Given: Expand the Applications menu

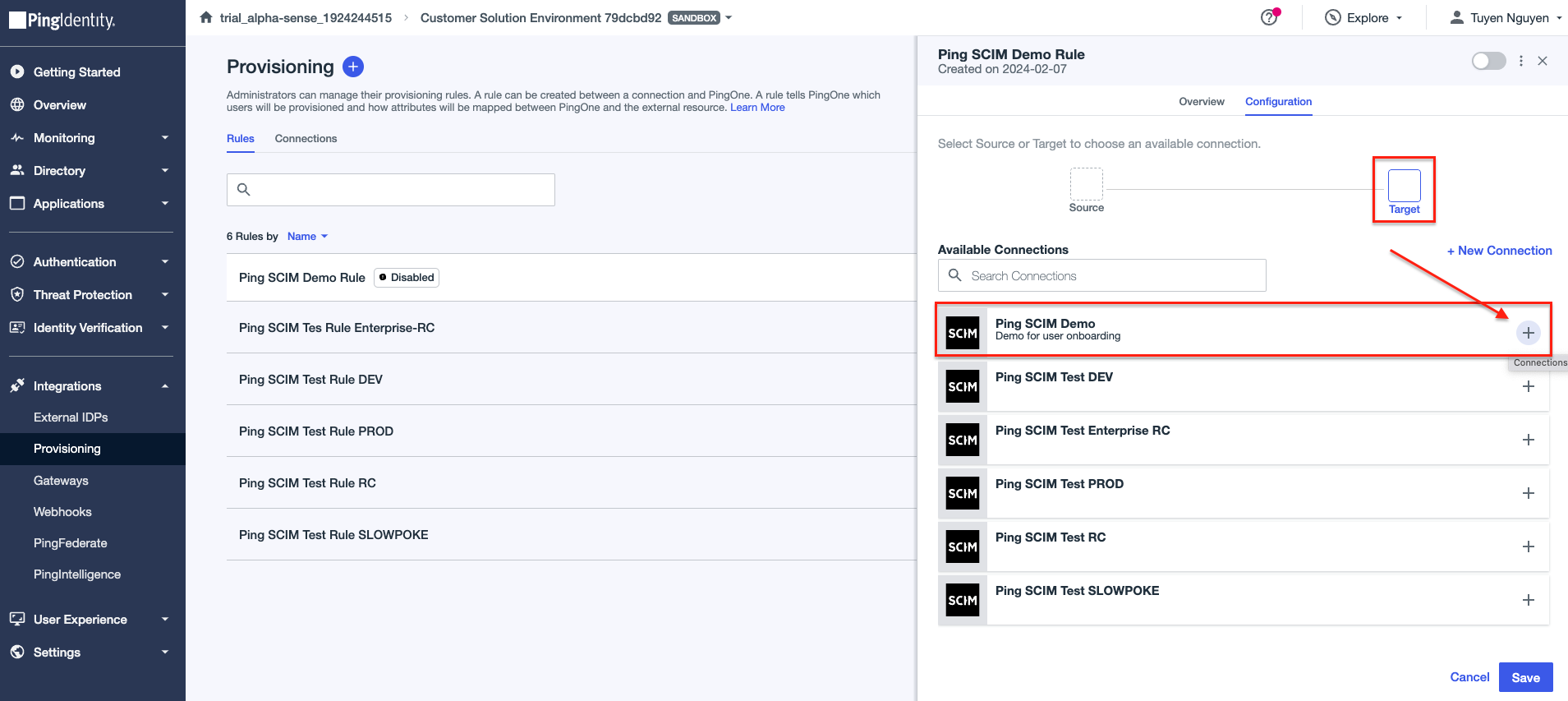Looking at the screenshot, I should (x=165, y=203).
